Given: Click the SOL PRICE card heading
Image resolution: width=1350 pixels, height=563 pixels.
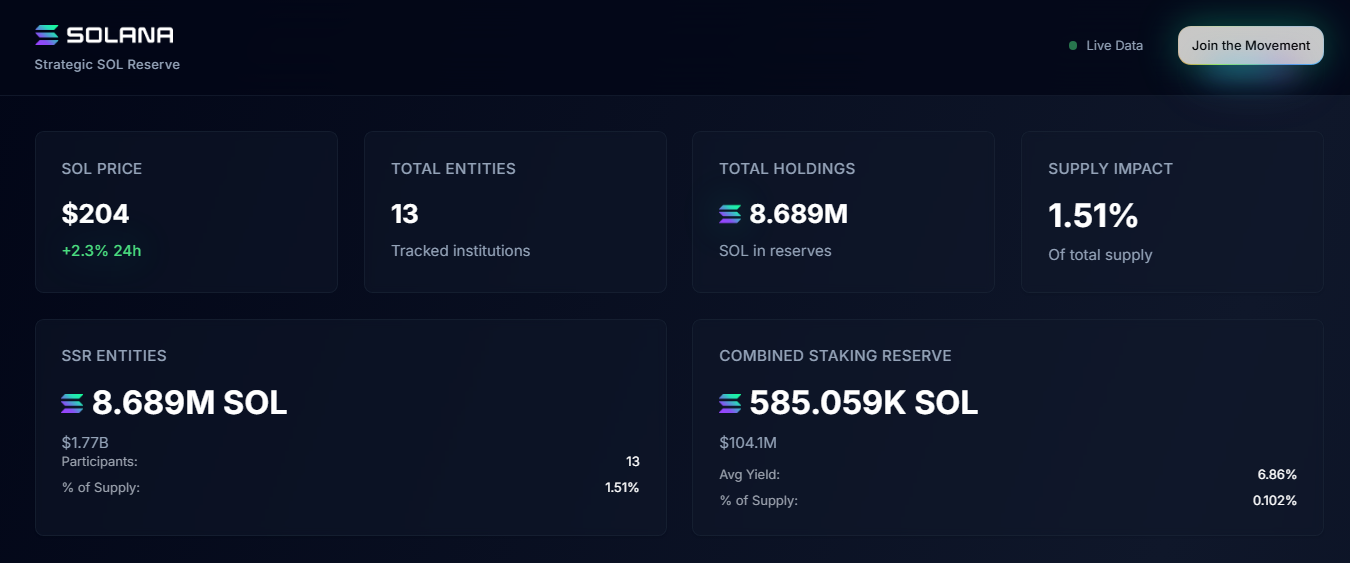Looking at the screenshot, I should 102,168.
